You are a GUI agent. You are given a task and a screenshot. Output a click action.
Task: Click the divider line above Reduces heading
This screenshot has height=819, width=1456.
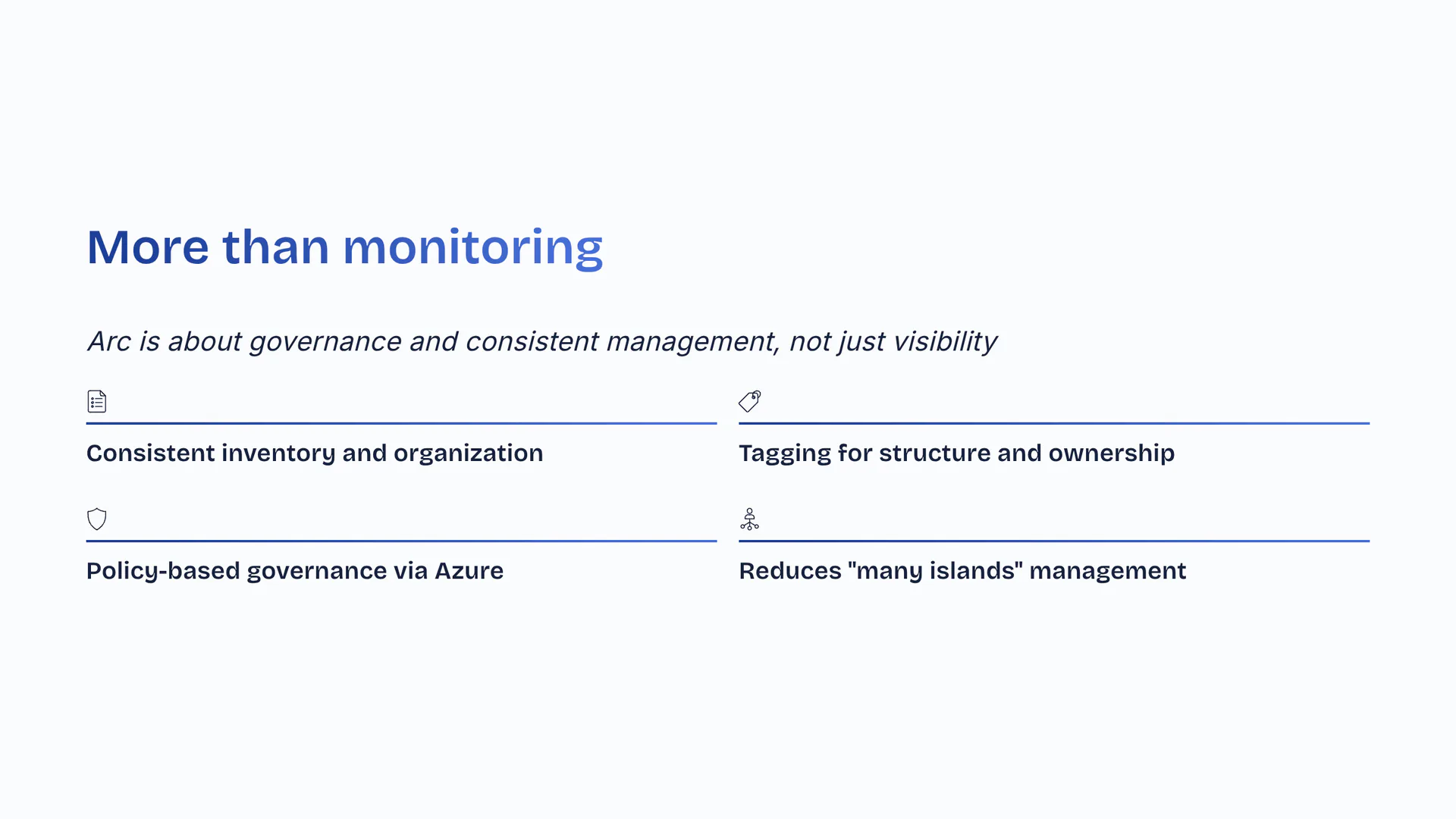1054,541
